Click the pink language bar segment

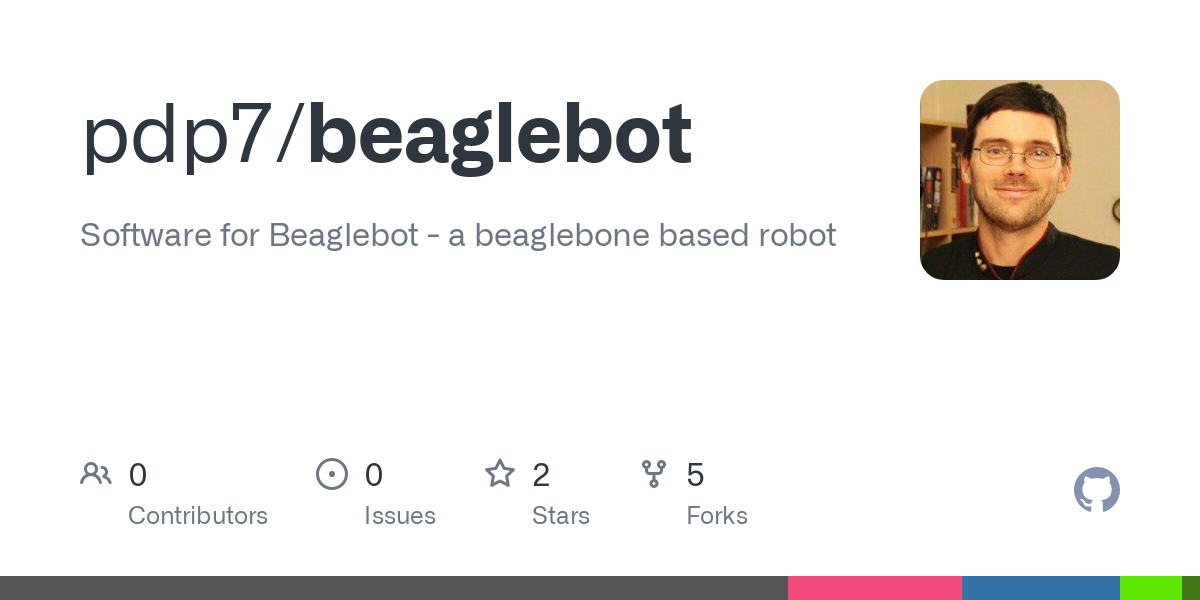pos(875,588)
